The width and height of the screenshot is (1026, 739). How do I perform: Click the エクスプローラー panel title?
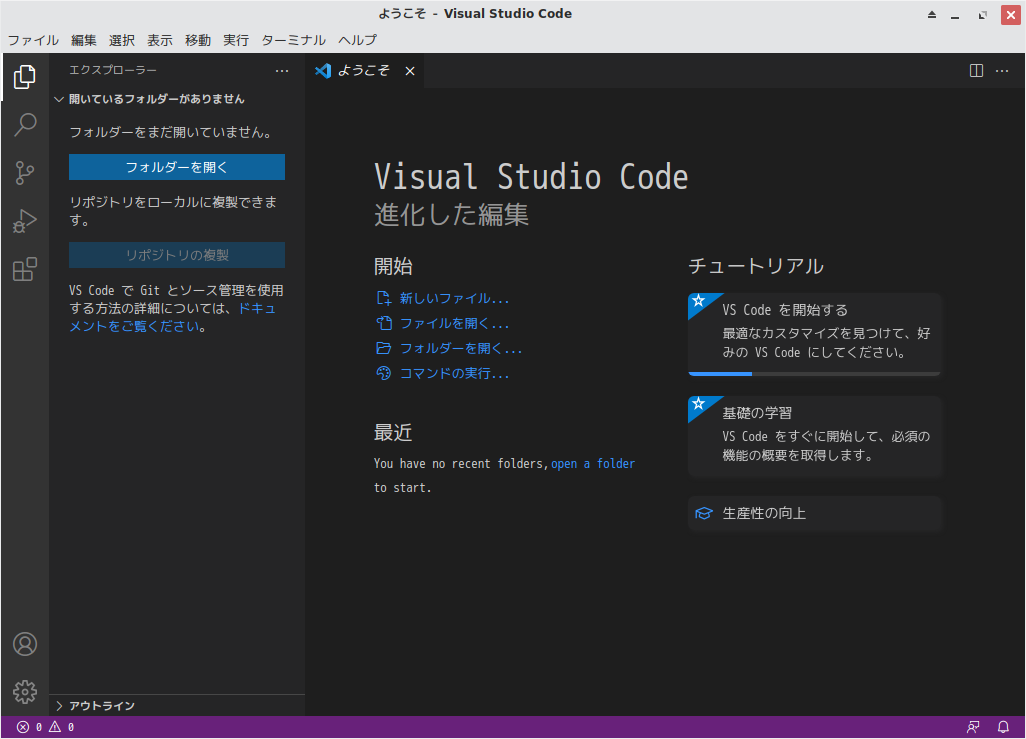pyautogui.click(x=113, y=70)
